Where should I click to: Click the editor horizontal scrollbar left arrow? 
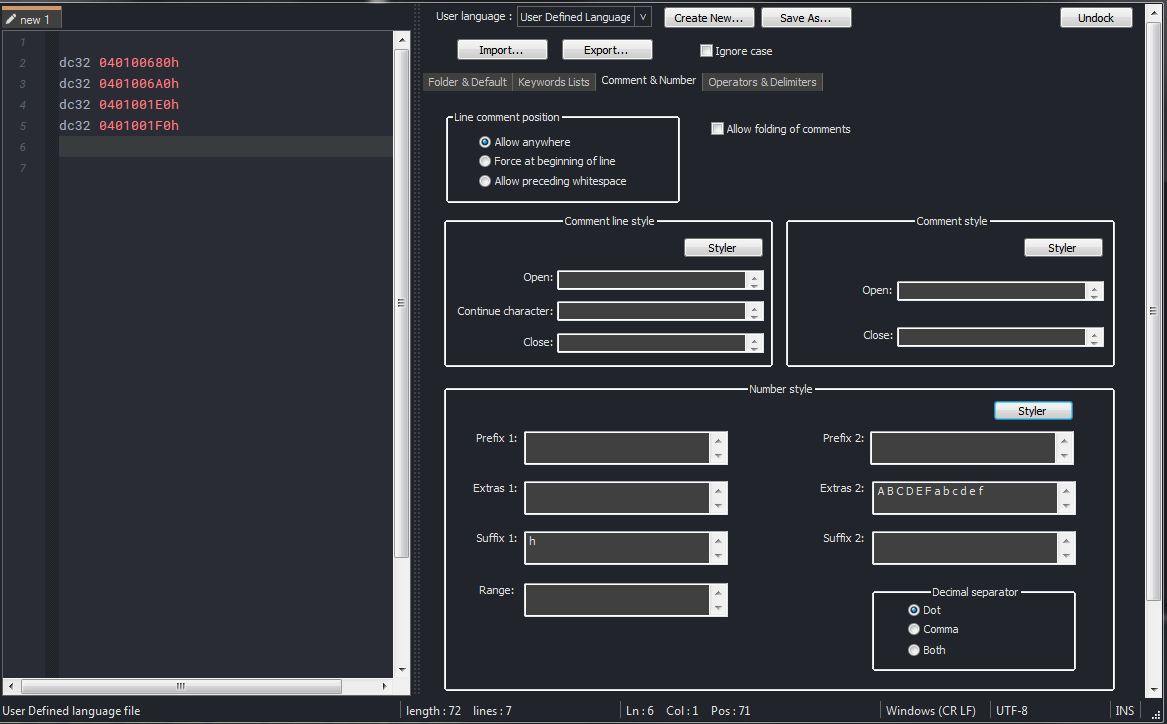pos(10,686)
